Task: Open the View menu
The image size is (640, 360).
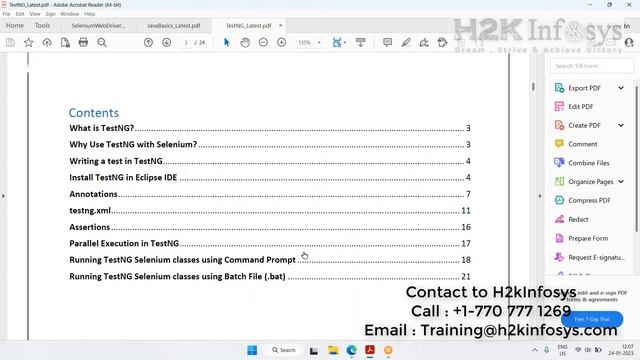Action: pos(35,14)
